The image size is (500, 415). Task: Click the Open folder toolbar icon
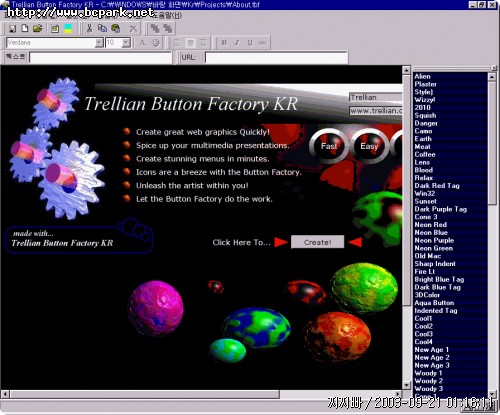[x=38, y=28]
